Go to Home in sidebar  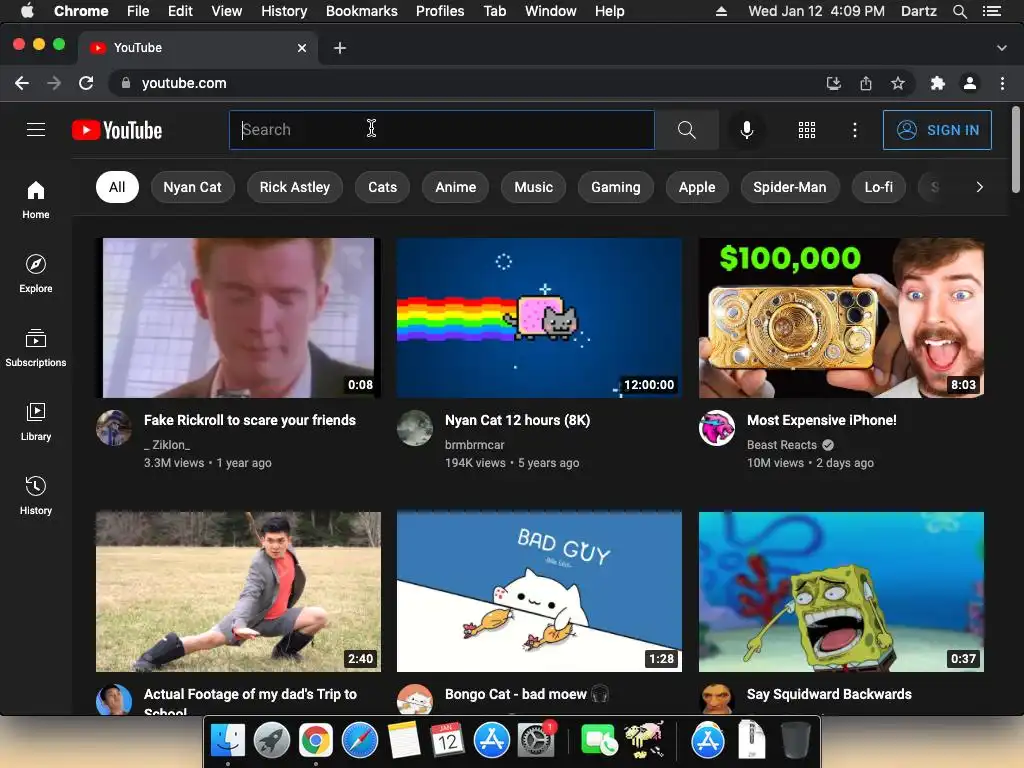click(36, 200)
